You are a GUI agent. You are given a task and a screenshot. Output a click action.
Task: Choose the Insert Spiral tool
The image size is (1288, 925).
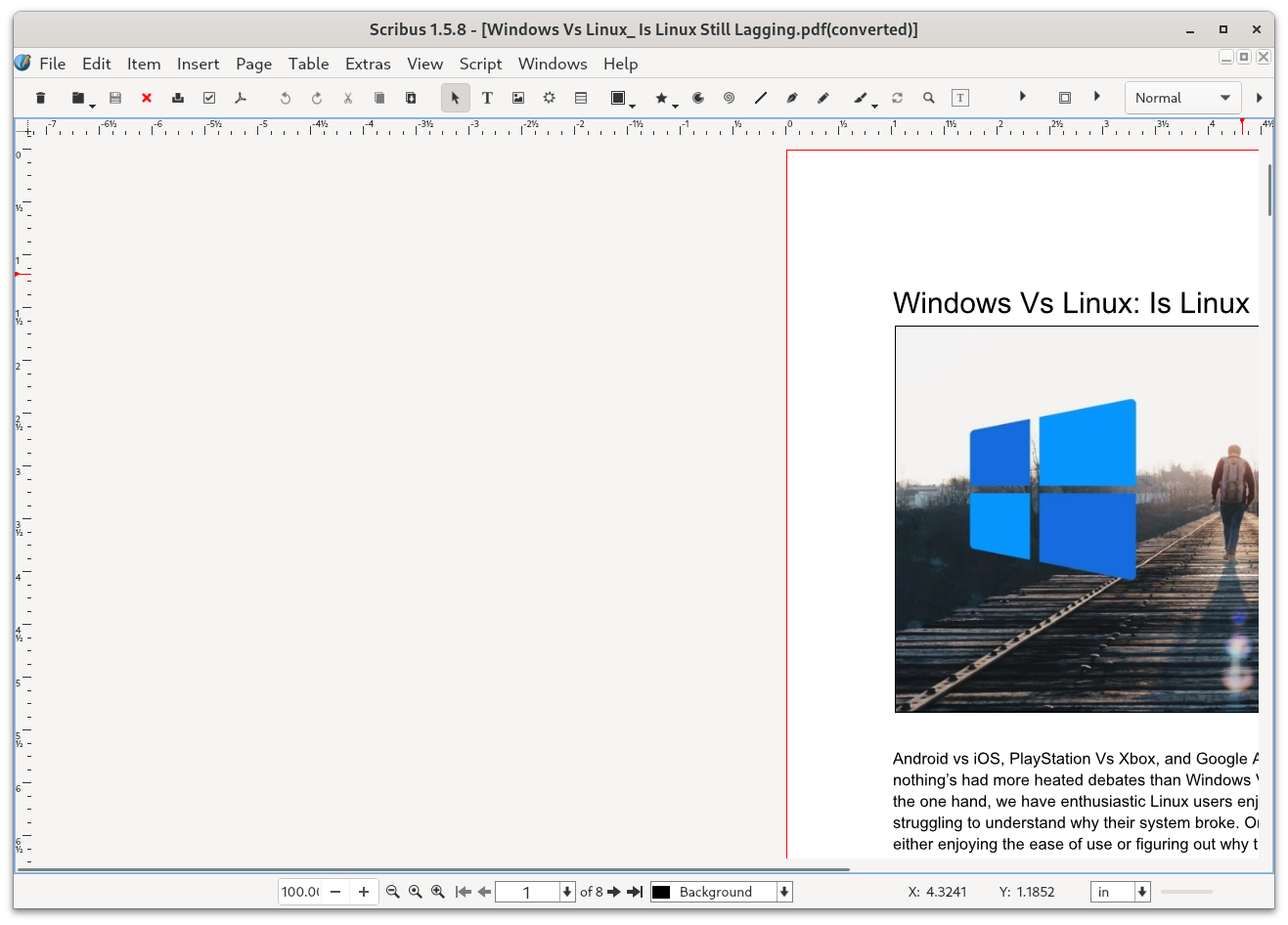click(729, 98)
